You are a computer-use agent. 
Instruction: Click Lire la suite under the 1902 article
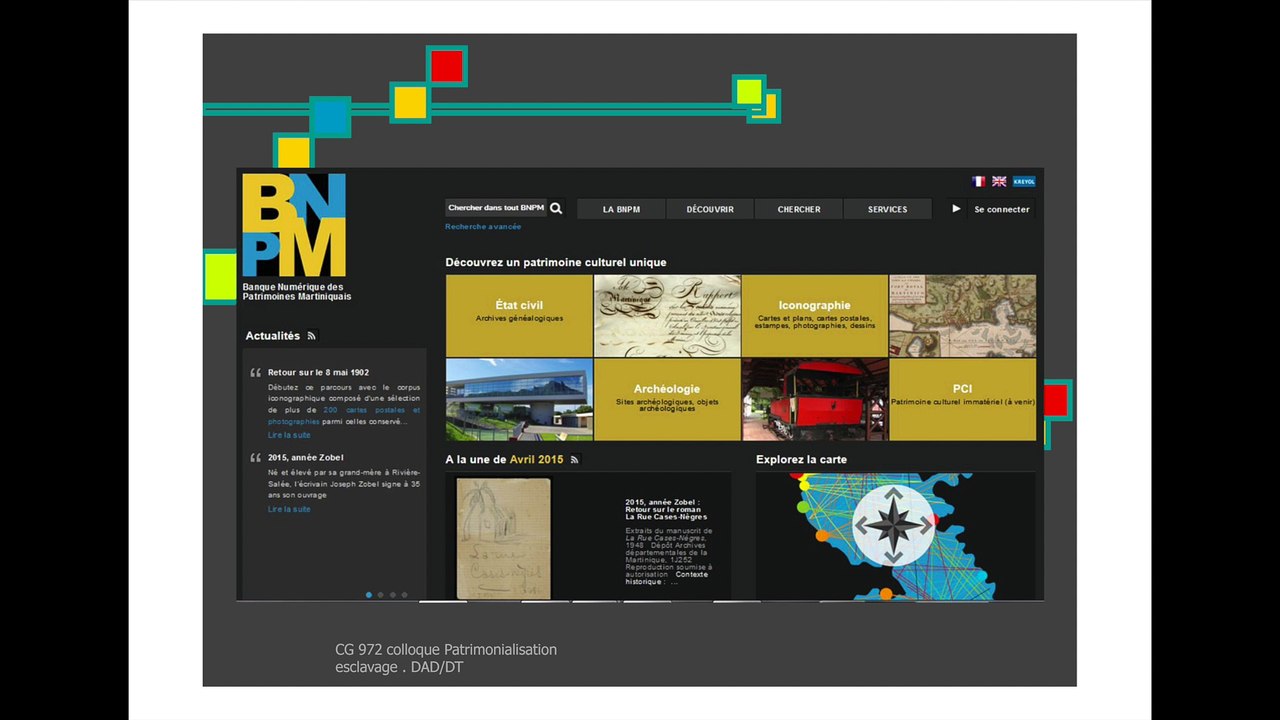point(289,435)
